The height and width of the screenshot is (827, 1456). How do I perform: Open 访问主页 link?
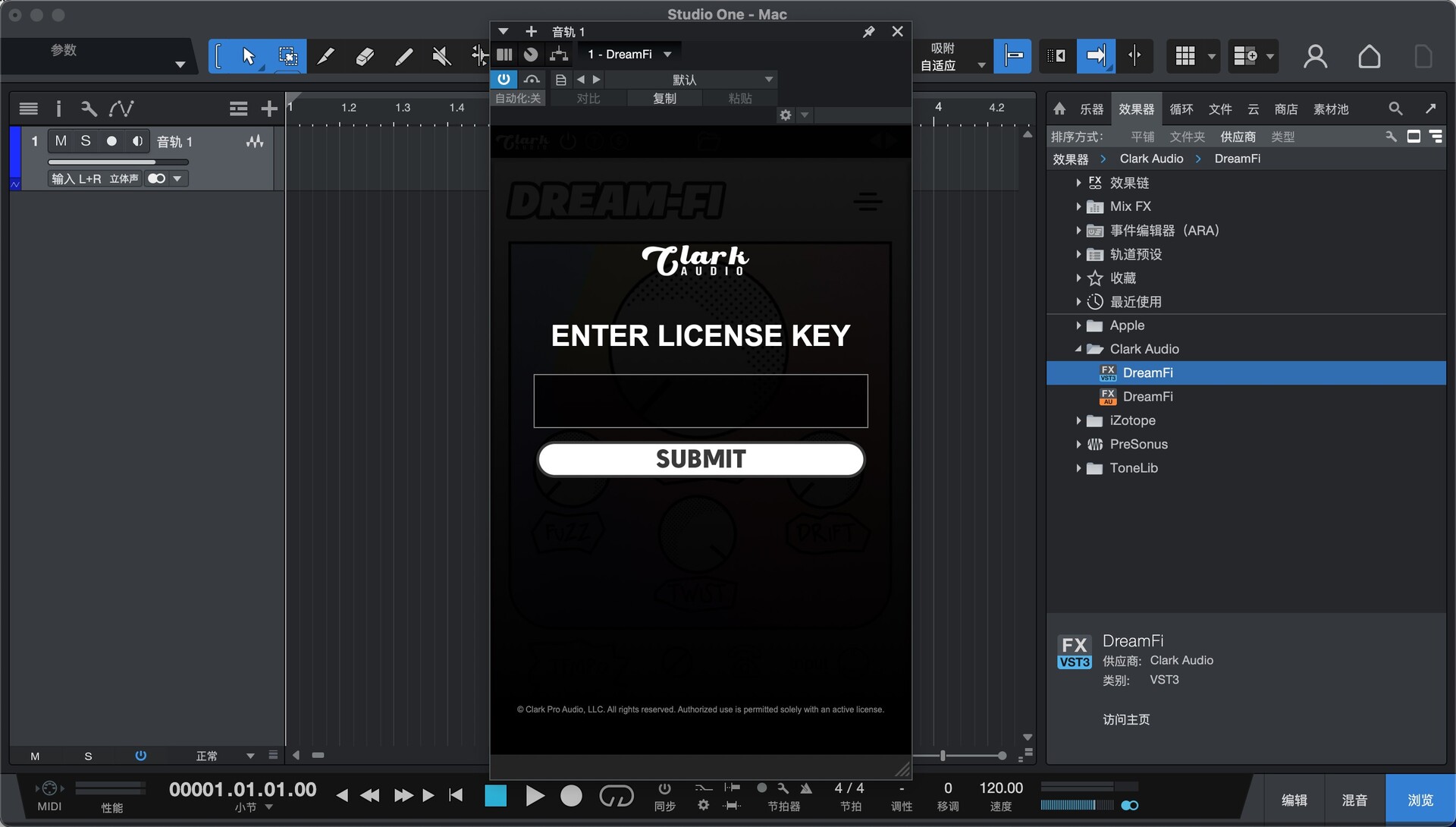point(1126,719)
